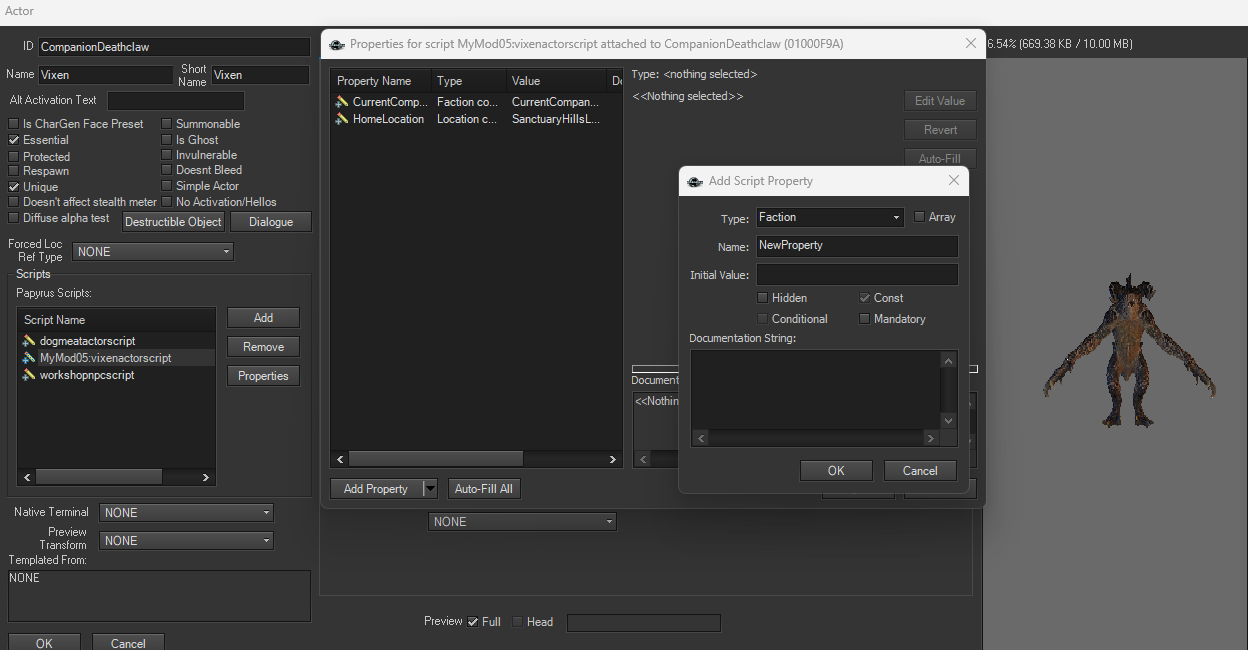Click the HomeLocation property icon

(x=342, y=119)
